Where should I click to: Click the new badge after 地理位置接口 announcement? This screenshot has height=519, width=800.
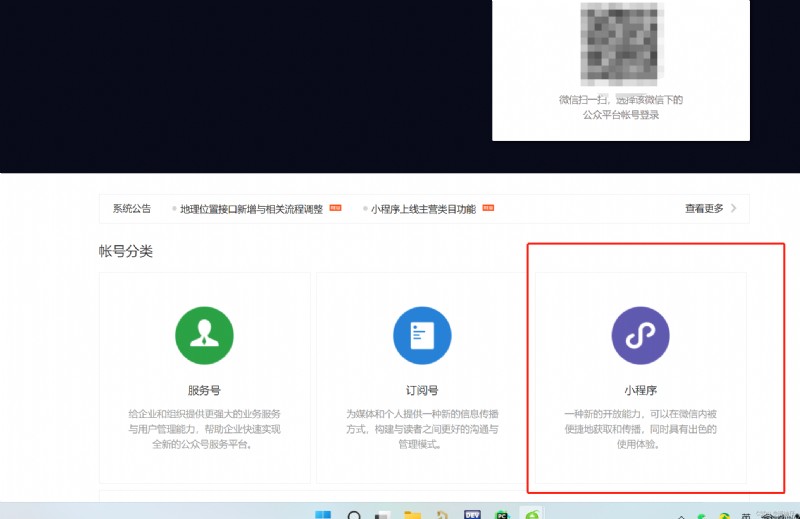[x=335, y=208]
